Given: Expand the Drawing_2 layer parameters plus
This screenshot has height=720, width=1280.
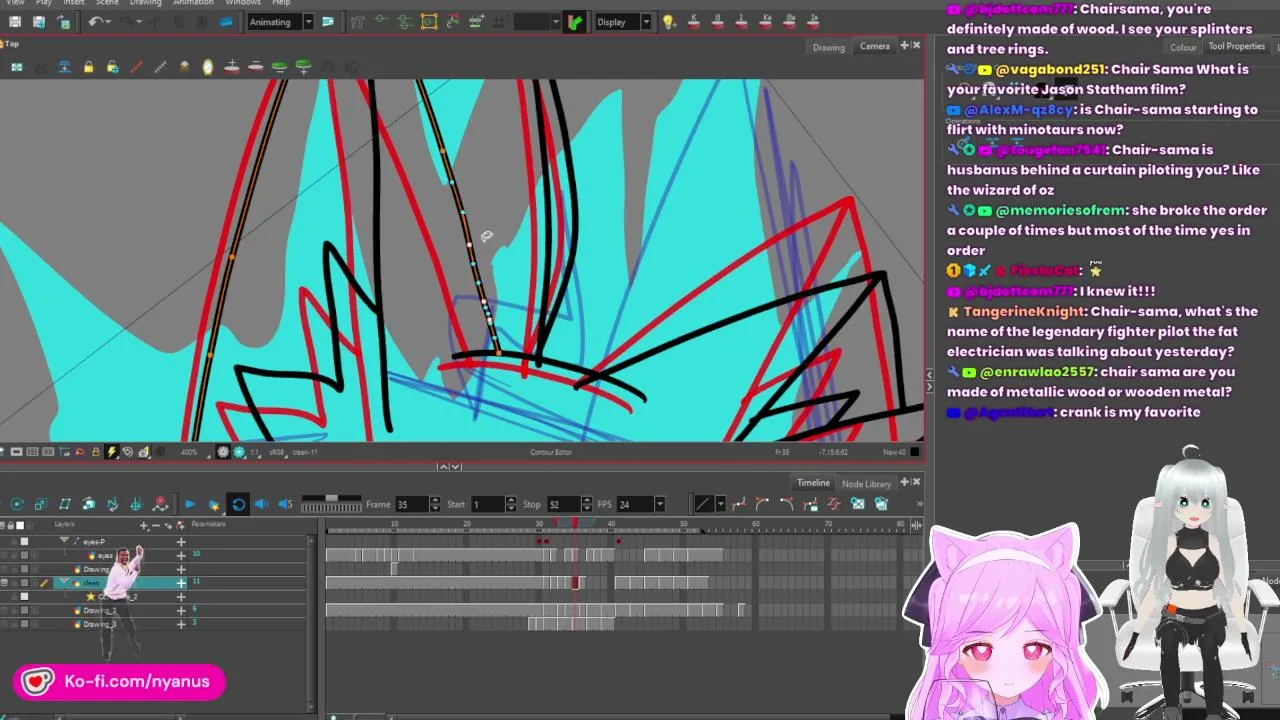Looking at the screenshot, I should click(181, 610).
